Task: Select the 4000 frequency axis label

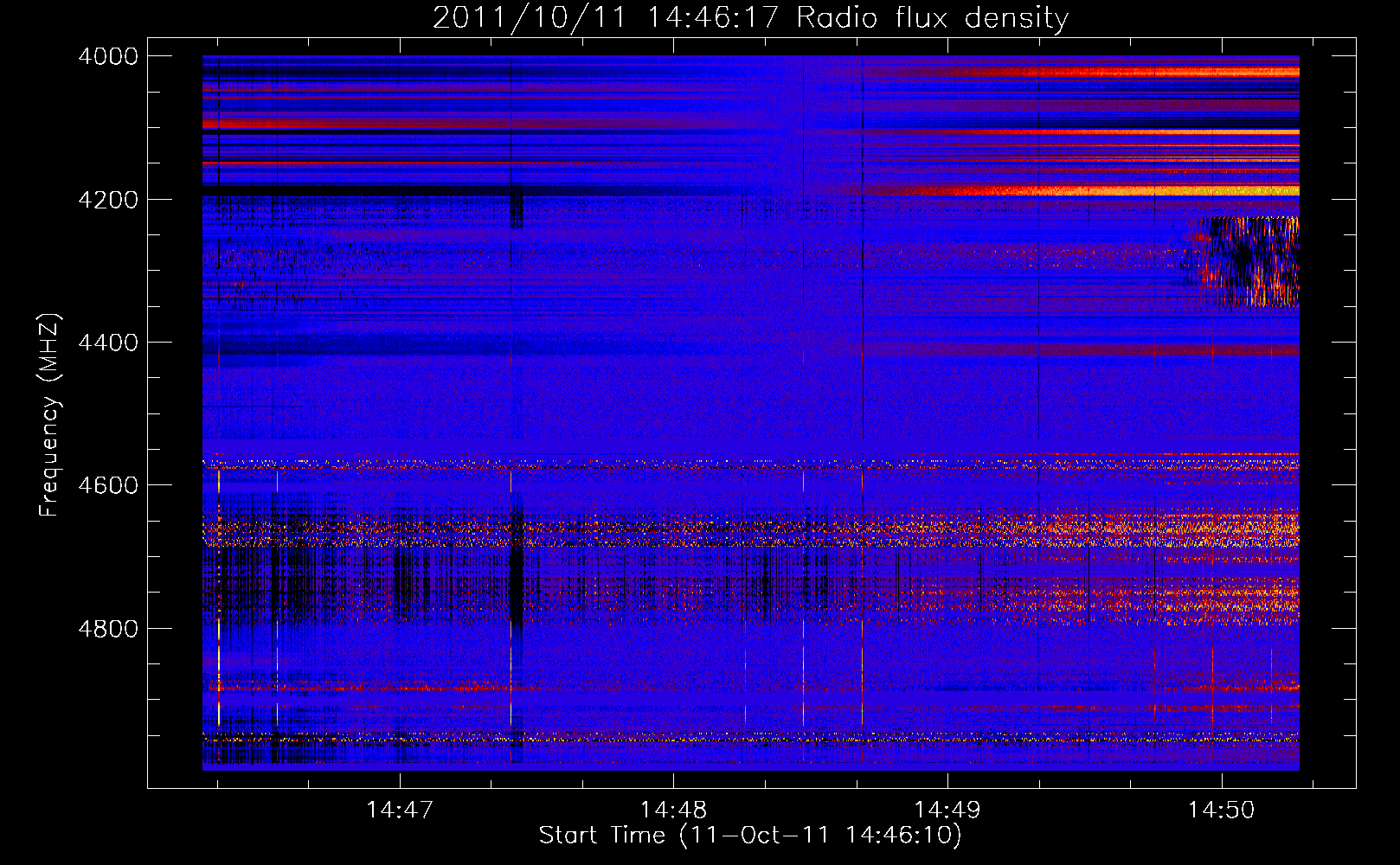Action: pos(108,56)
